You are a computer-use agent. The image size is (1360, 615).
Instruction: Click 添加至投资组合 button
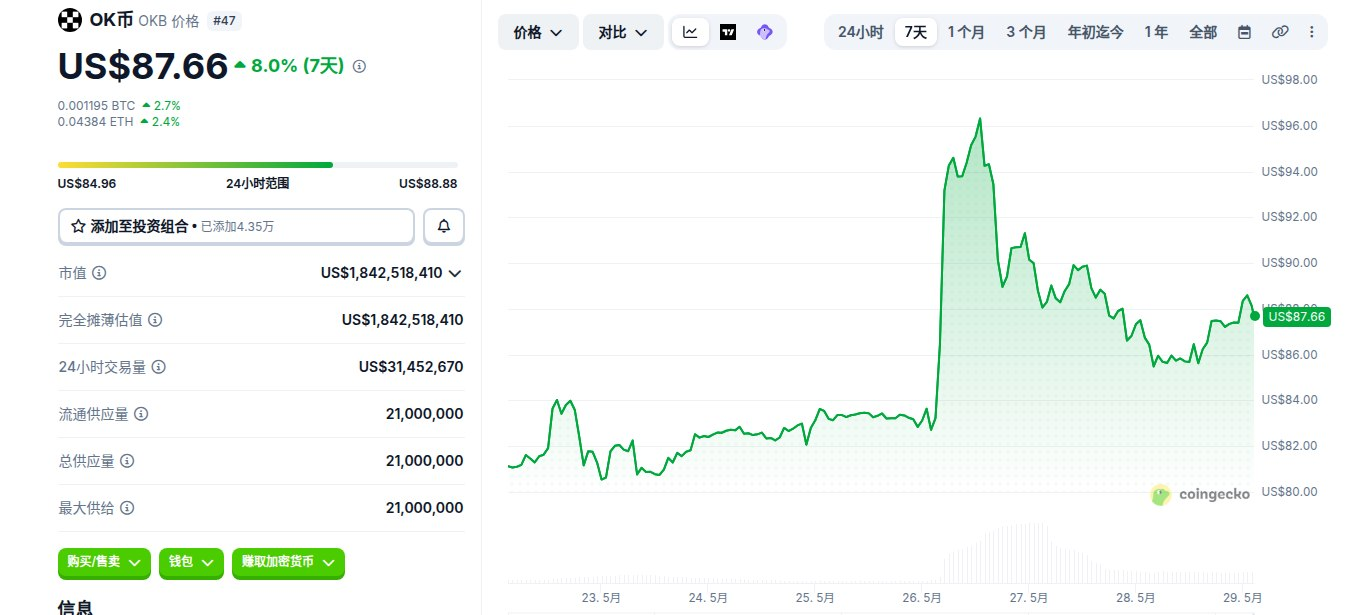[236, 227]
